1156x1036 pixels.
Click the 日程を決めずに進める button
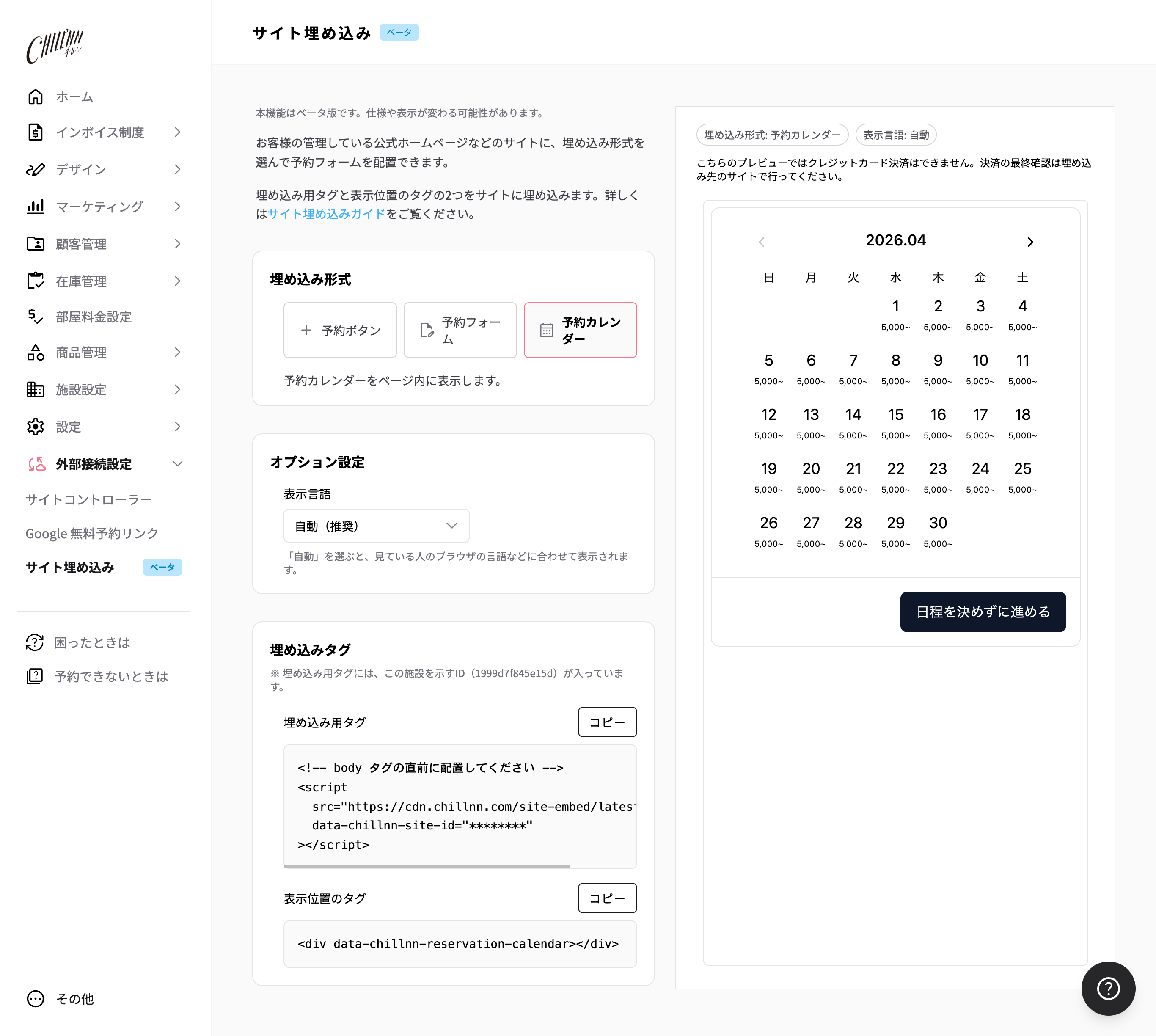pos(983,612)
